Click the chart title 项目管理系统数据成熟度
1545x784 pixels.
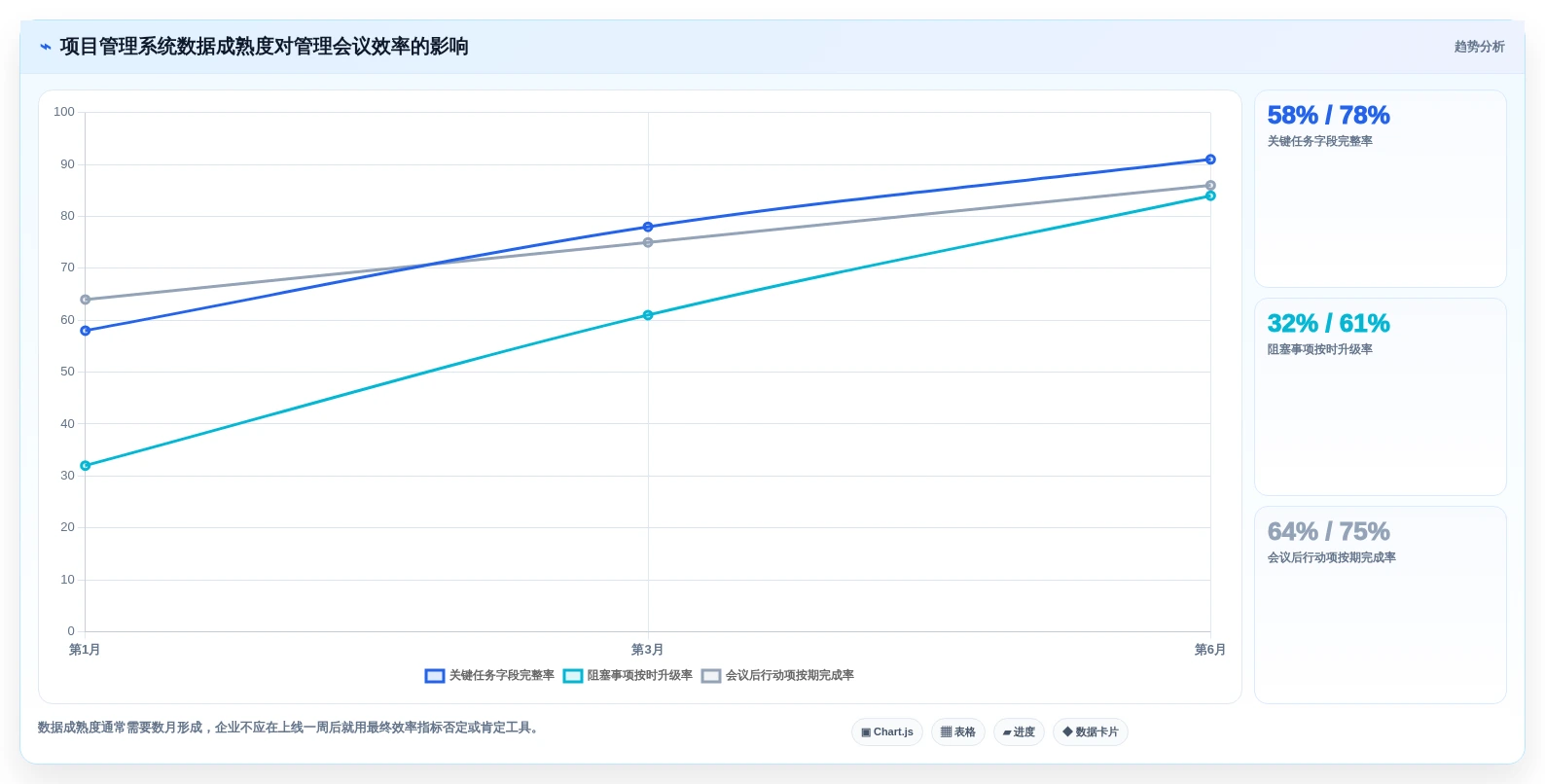[x=265, y=47]
